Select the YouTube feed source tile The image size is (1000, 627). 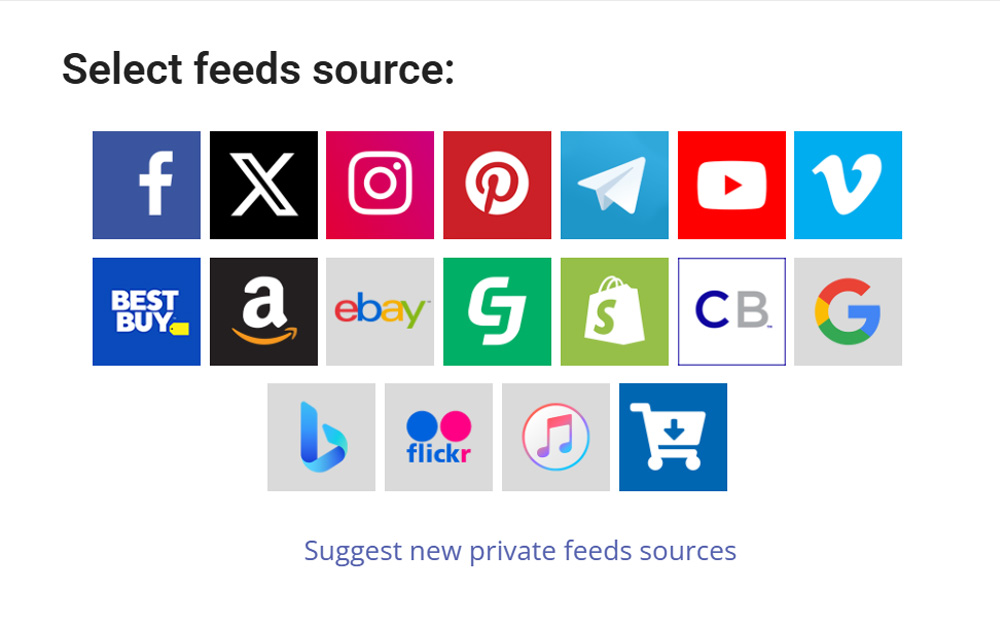point(732,185)
